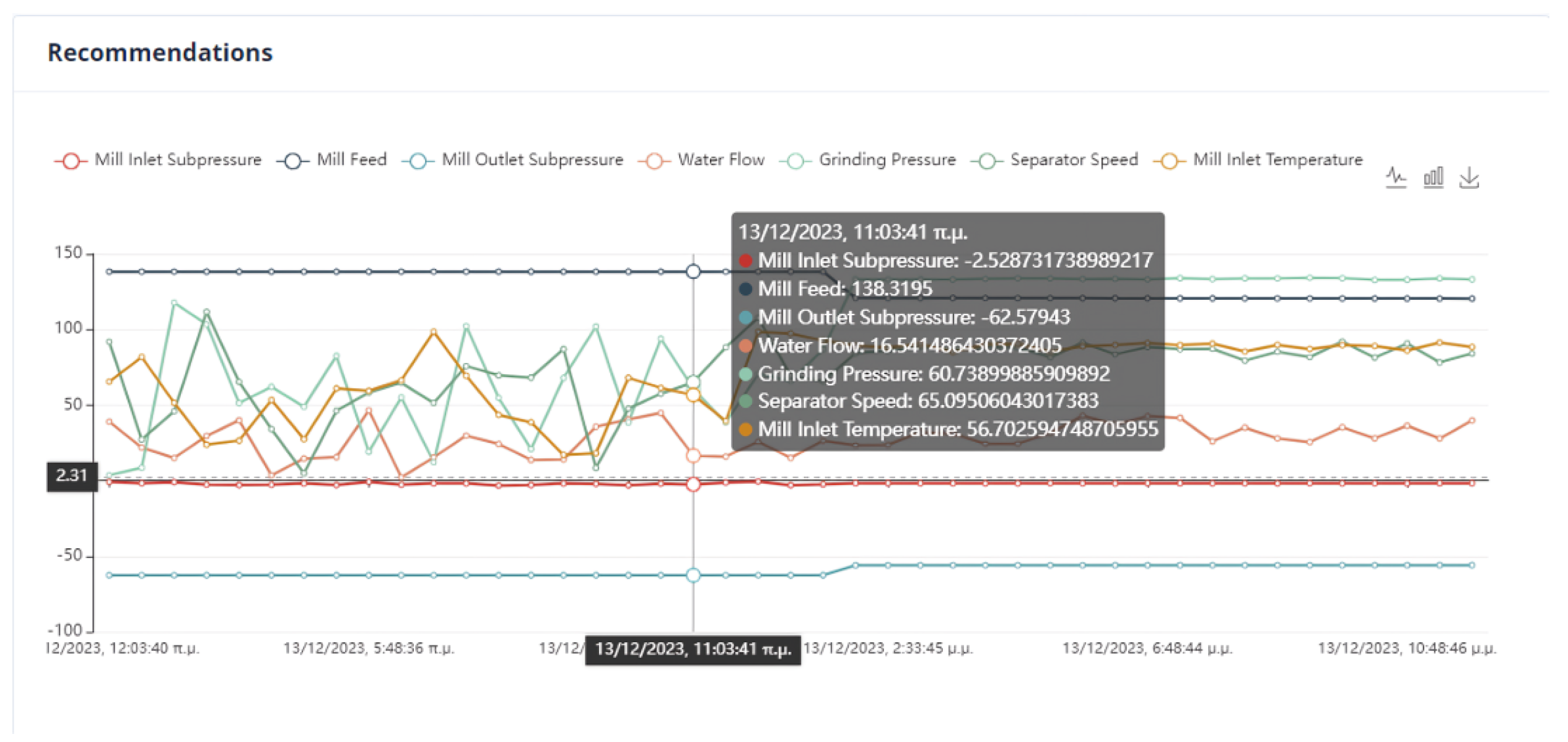Switch chart to line view icon
Screen dimensions: 1568x742
[1395, 178]
